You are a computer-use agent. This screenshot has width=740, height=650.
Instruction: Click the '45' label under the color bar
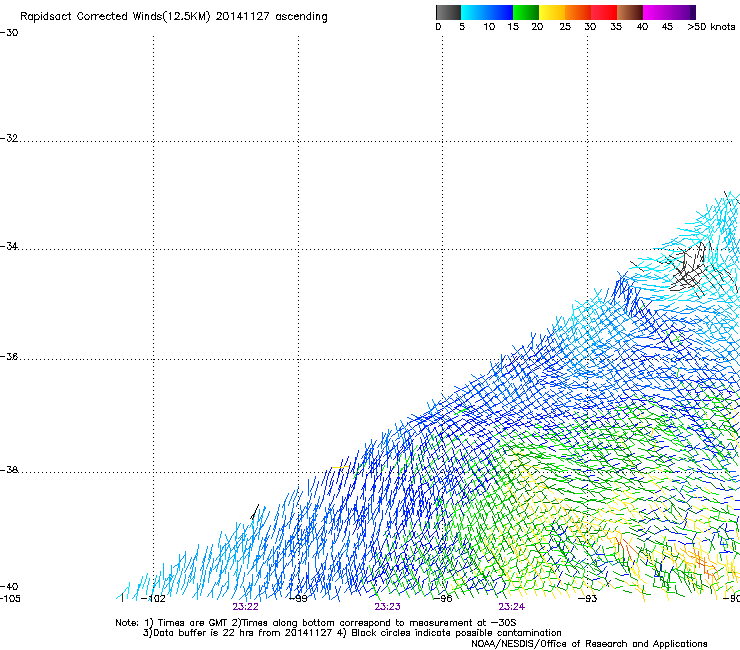667,27
